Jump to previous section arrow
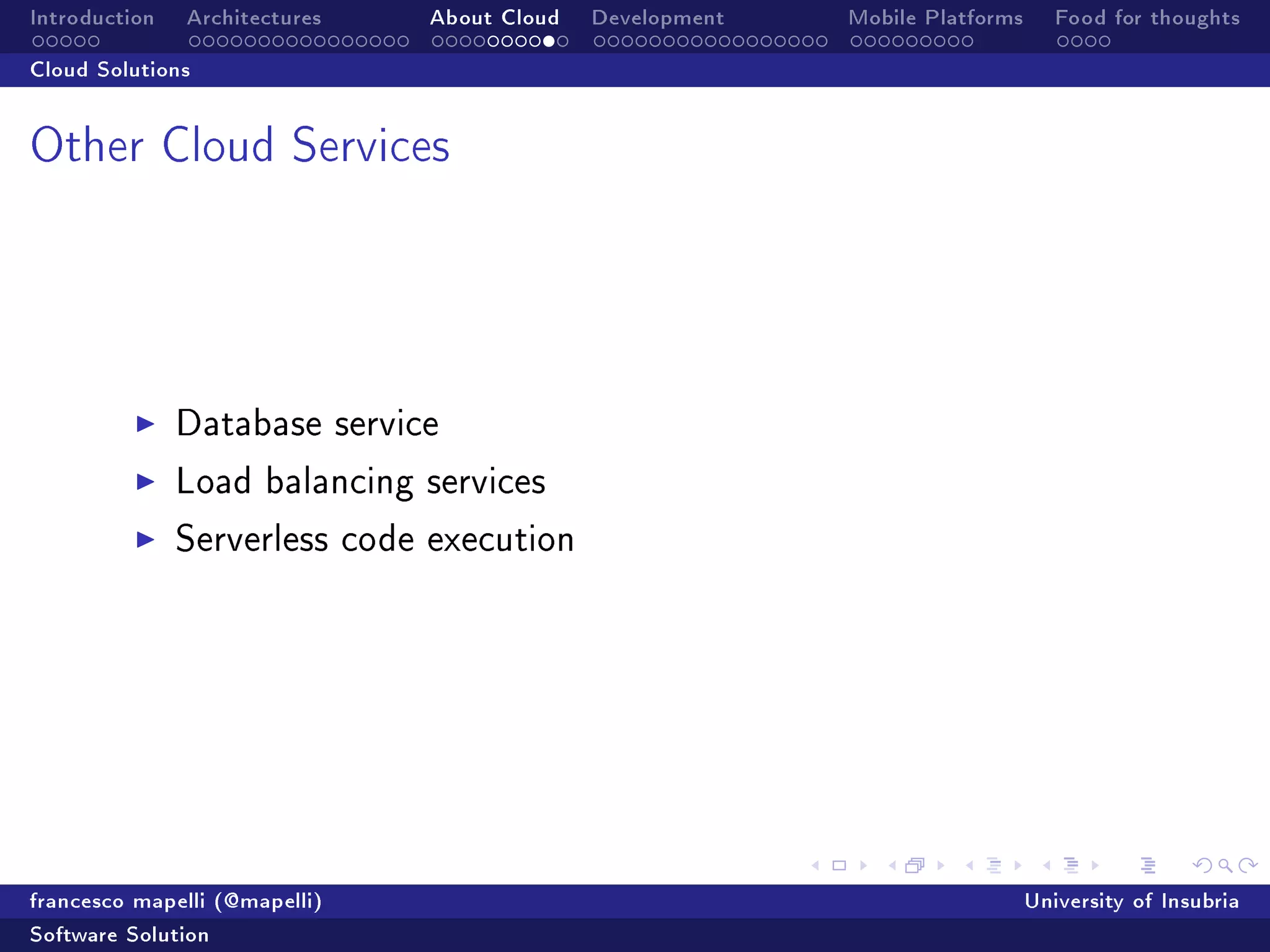 (x=1047, y=865)
